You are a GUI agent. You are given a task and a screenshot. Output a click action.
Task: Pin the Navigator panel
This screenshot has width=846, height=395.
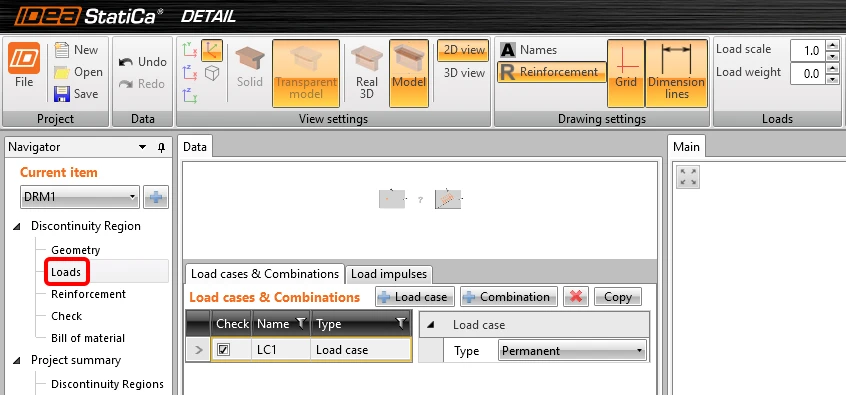pos(161,147)
